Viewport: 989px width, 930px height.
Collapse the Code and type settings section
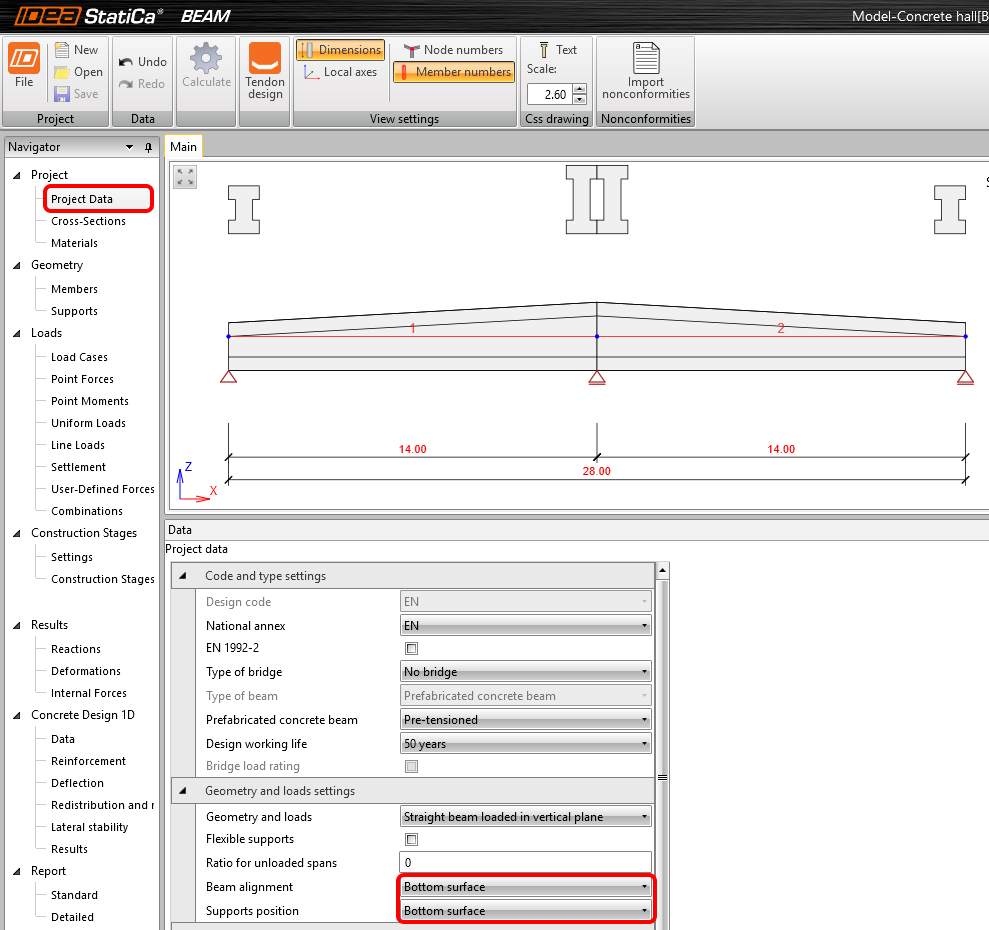click(x=184, y=574)
